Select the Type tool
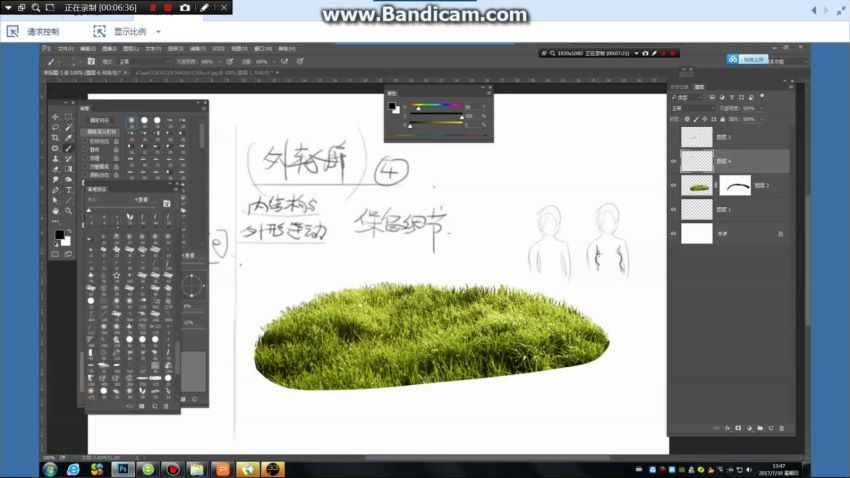 [x=68, y=190]
